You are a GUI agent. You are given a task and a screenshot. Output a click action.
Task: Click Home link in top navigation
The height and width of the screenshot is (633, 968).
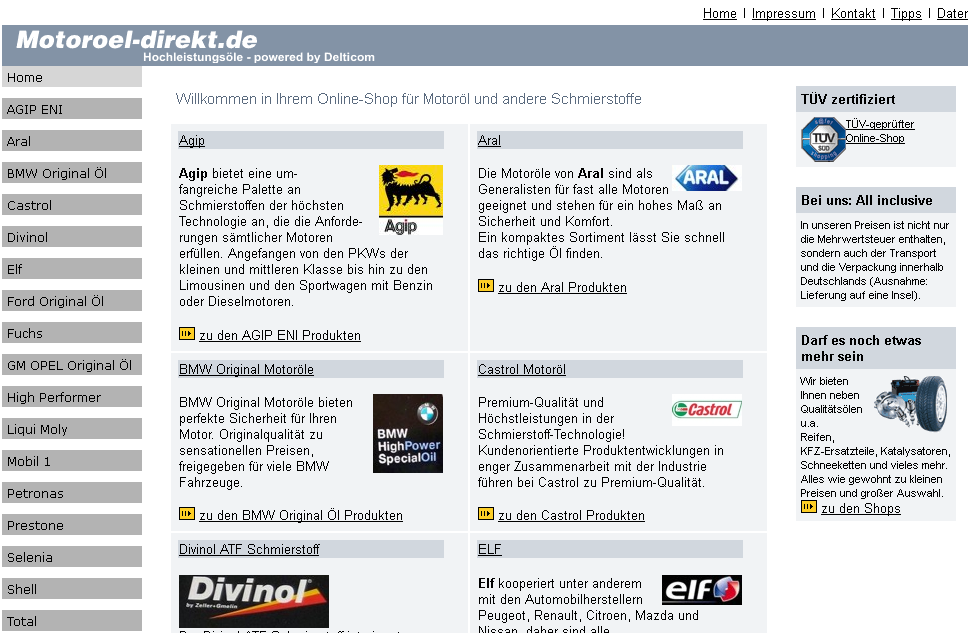coord(720,14)
